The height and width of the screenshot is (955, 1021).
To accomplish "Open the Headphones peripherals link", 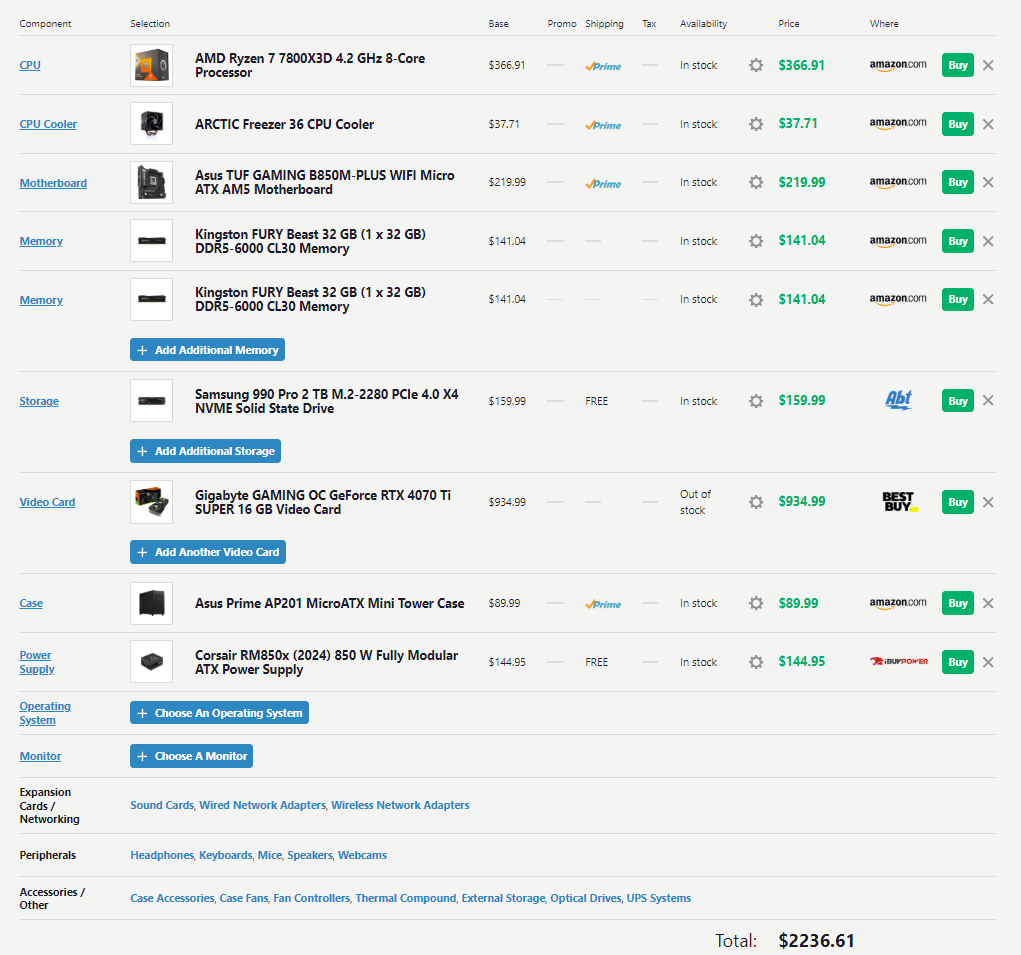I will tap(162, 855).
